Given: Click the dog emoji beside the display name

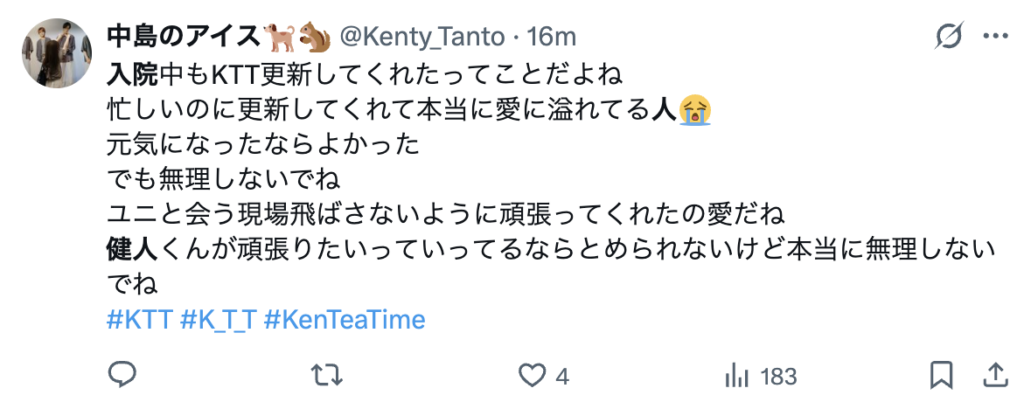Looking at the screenshot, I should 277,37.
